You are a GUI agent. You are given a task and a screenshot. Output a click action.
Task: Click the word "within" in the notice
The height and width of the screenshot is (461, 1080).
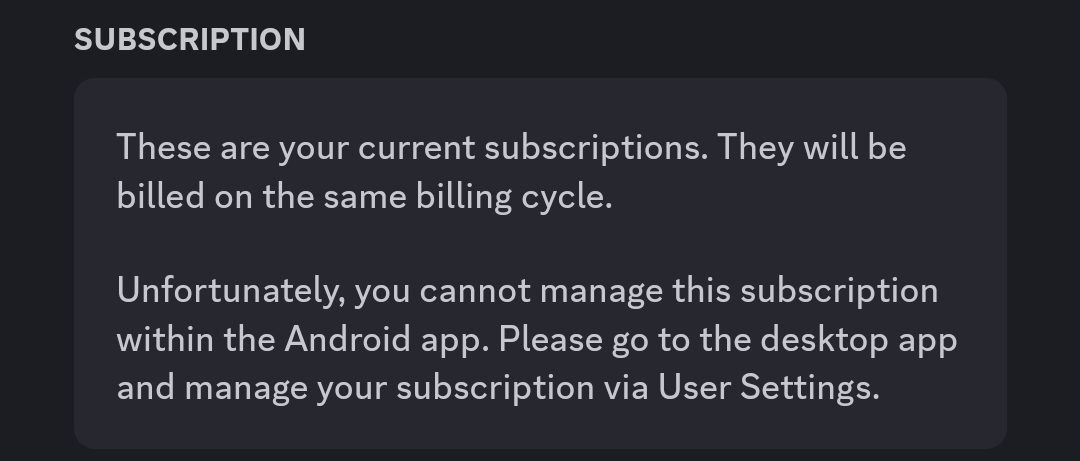click(x=165, y=339)
